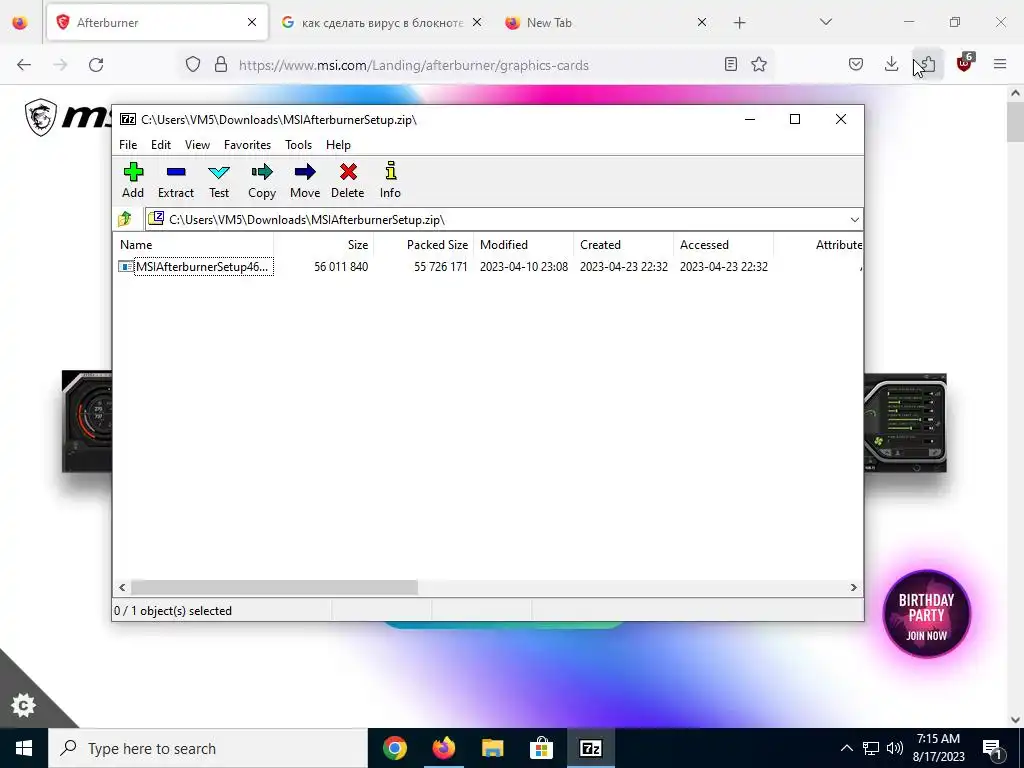Expand the 7-Zip address path dropdown

pos(854,219)
